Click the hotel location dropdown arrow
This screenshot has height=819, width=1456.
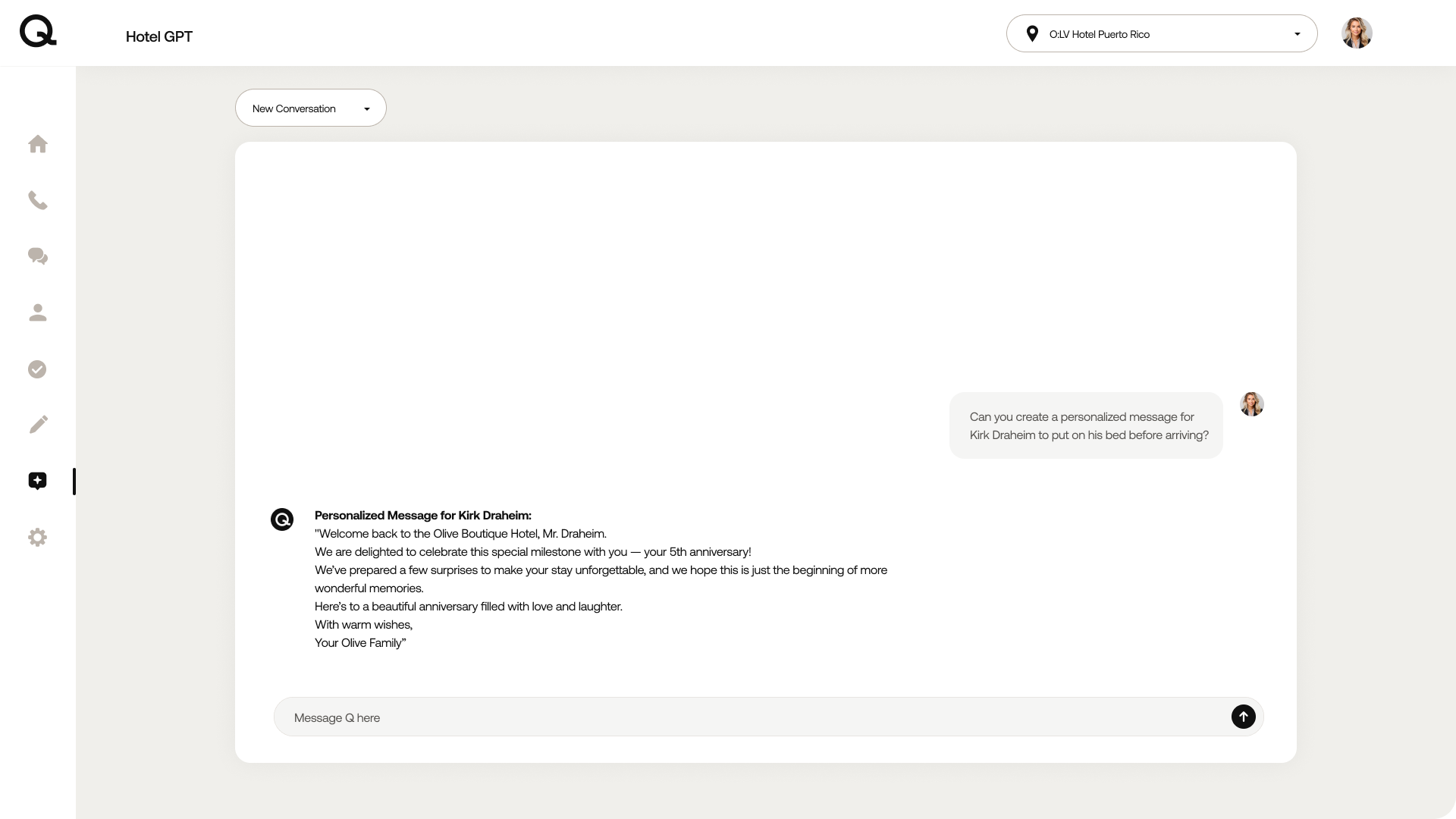(1297, 34)
